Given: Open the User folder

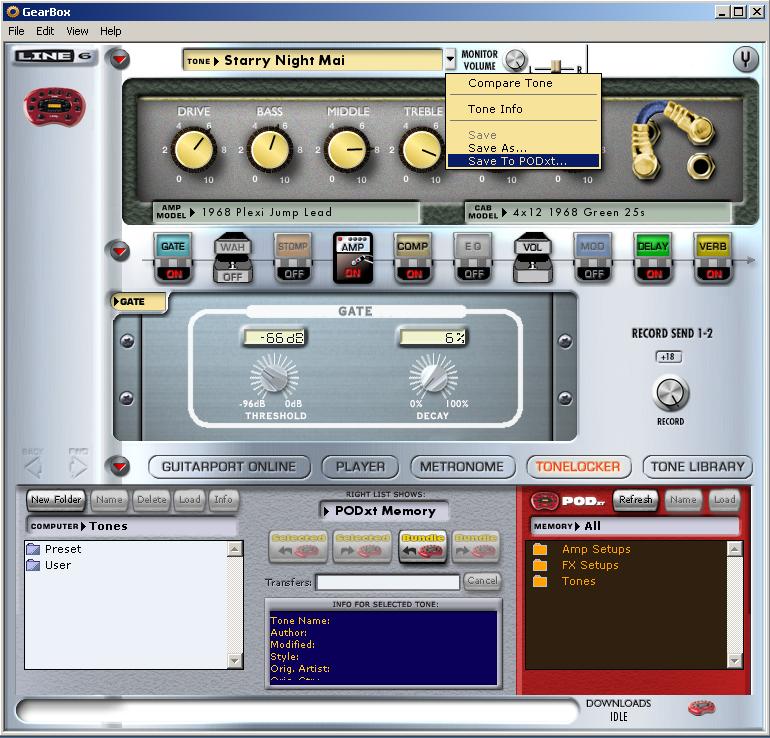Looking at the screenshot, I should 49,565.
